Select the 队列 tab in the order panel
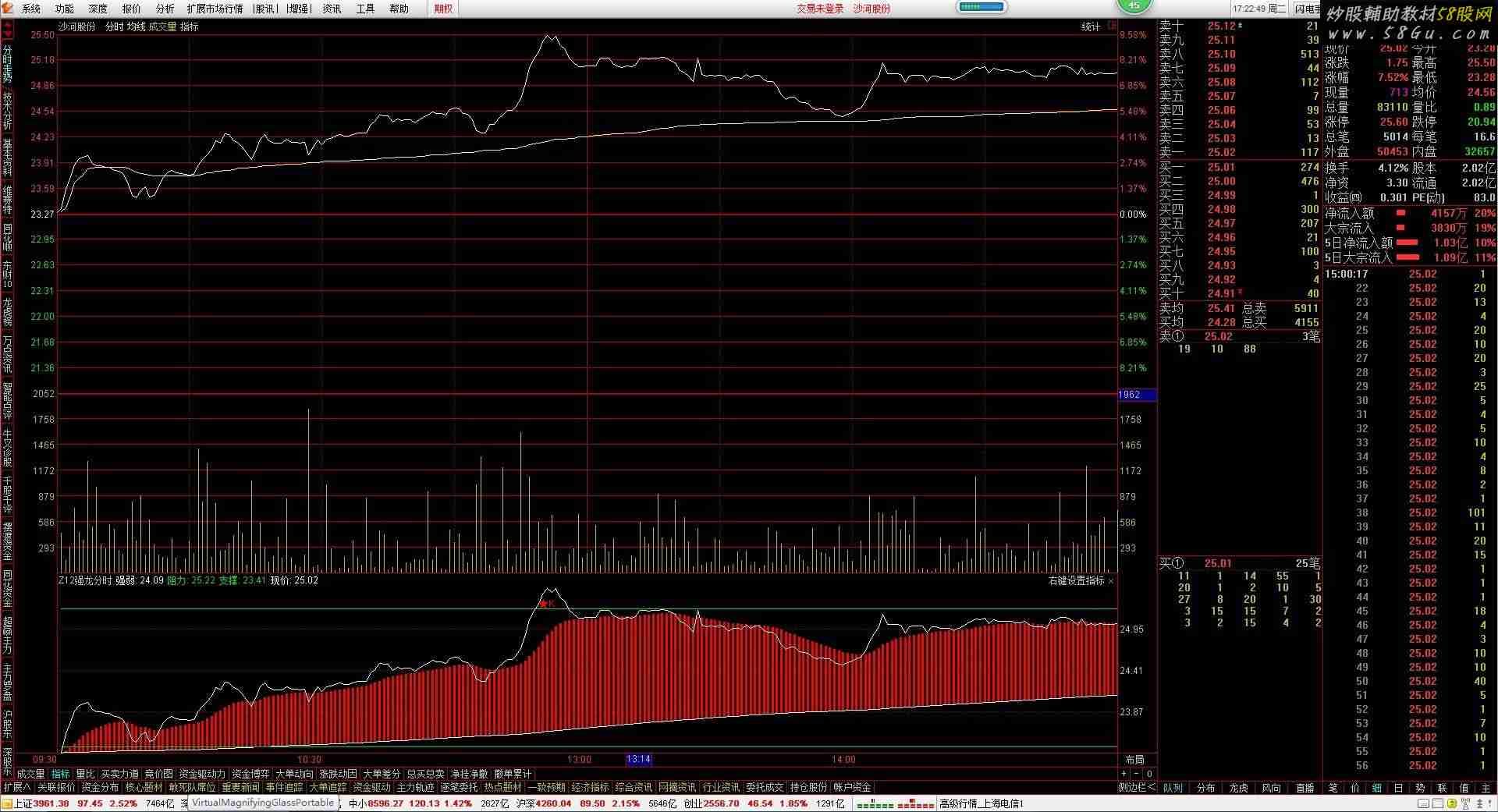 tap(1173, 788)
